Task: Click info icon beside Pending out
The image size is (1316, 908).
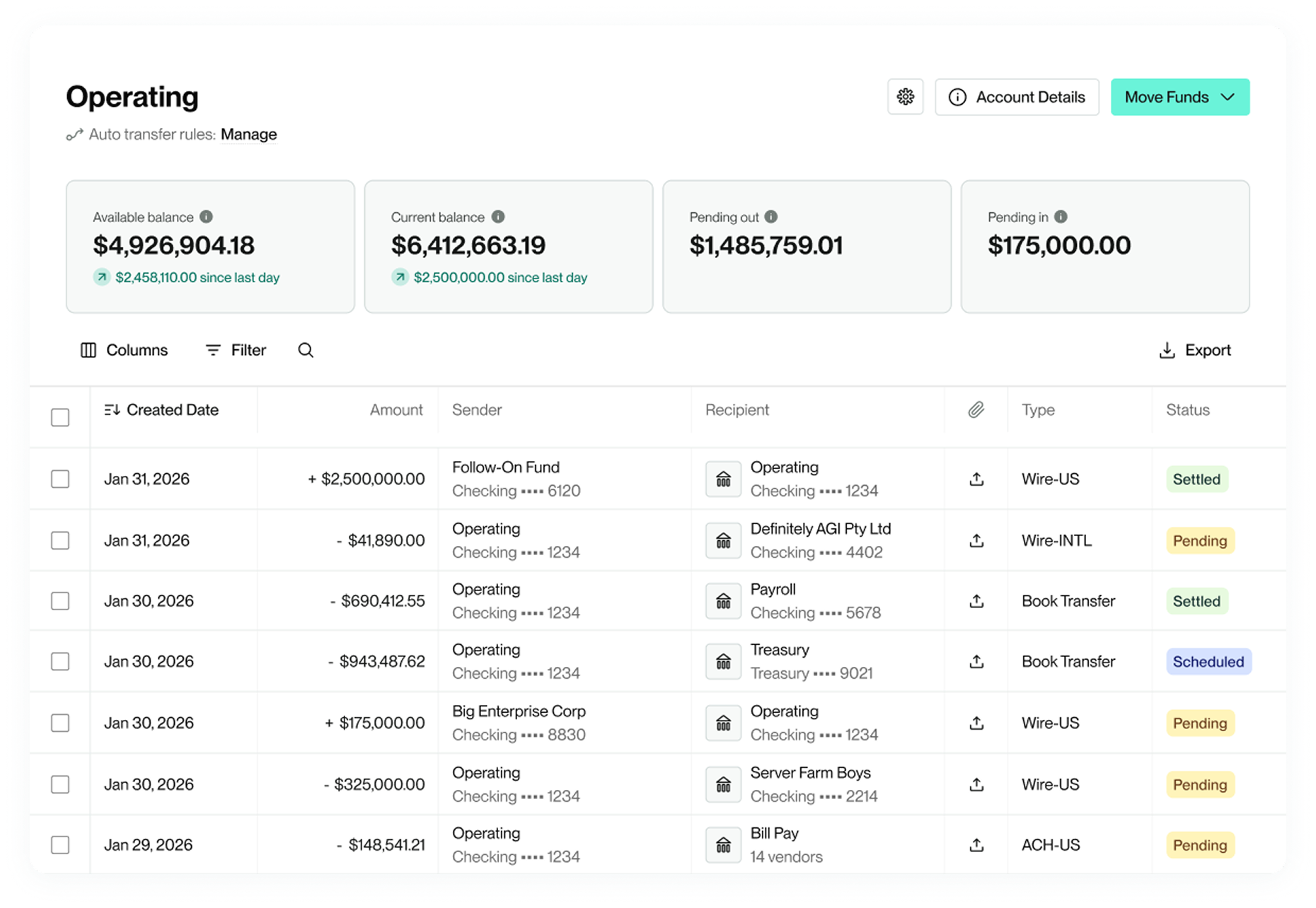Action: pos(771,216)
